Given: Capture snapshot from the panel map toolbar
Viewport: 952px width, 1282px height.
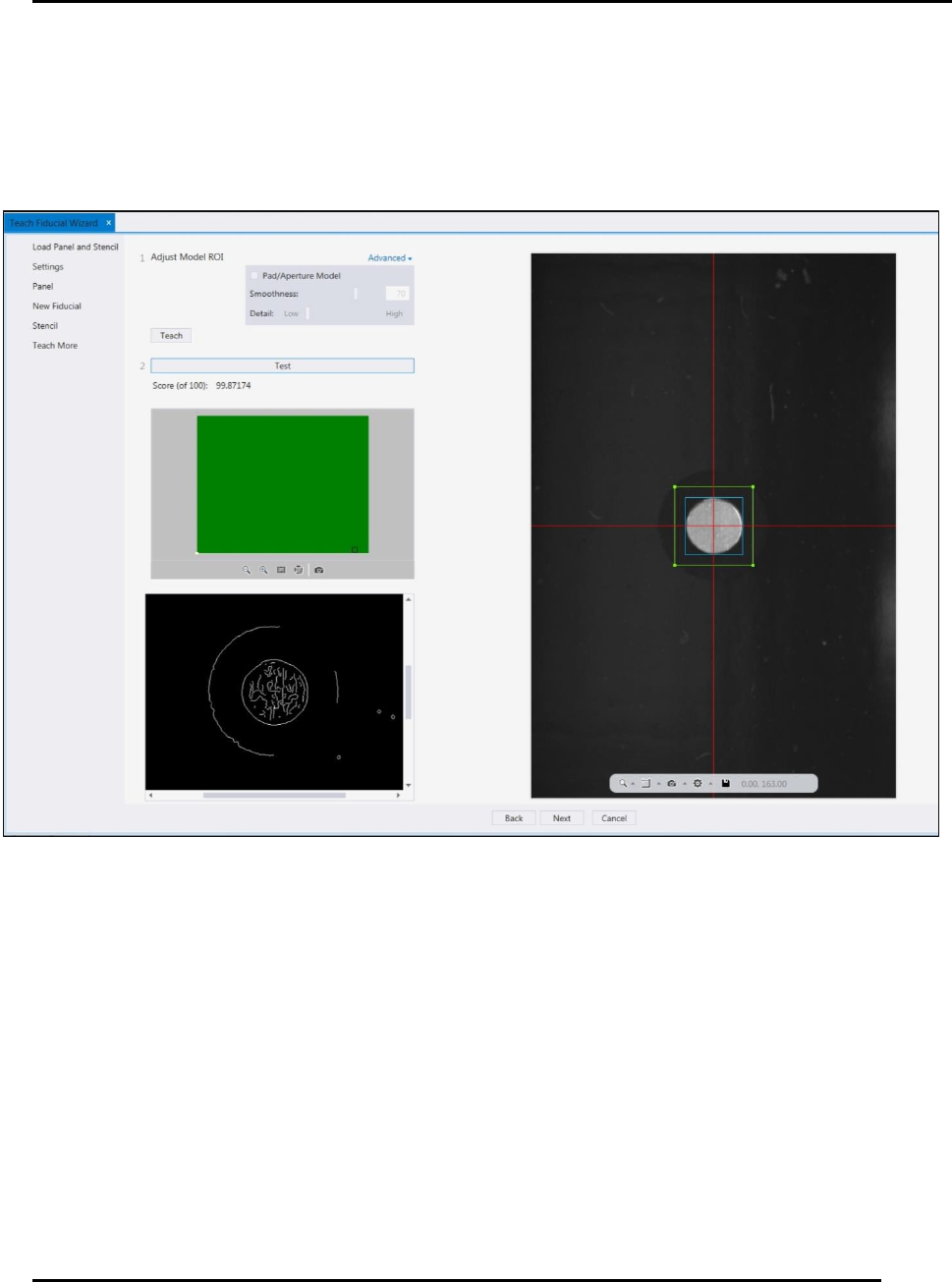Looking at the screenshot, I should click(x=318, y=570).
